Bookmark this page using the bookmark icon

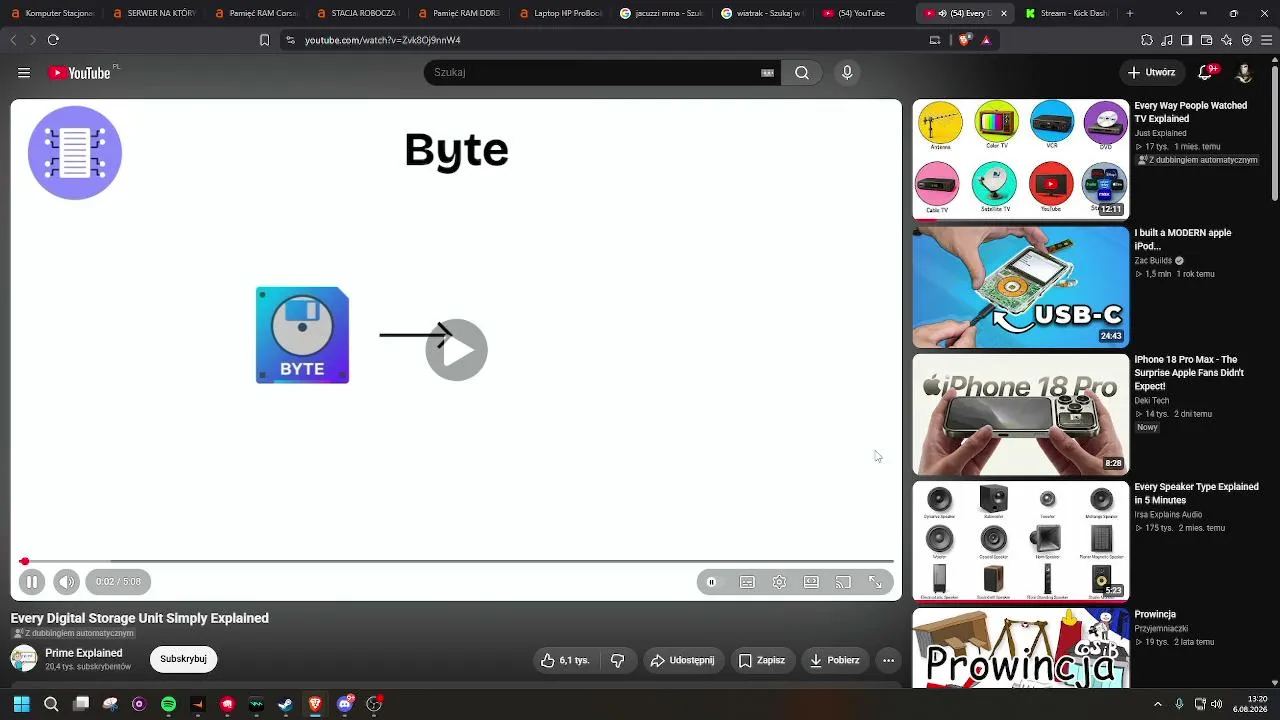264,40
